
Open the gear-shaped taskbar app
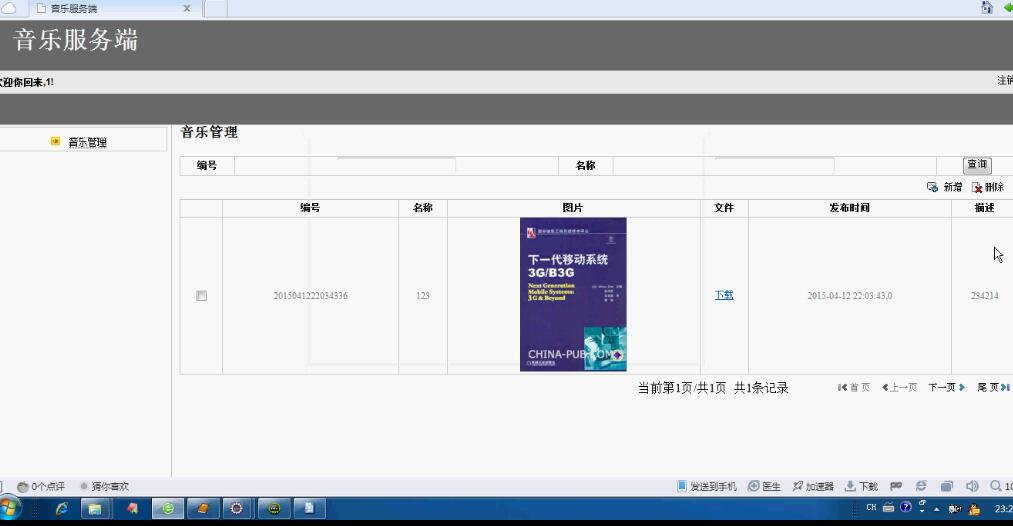tap(237, 509)
